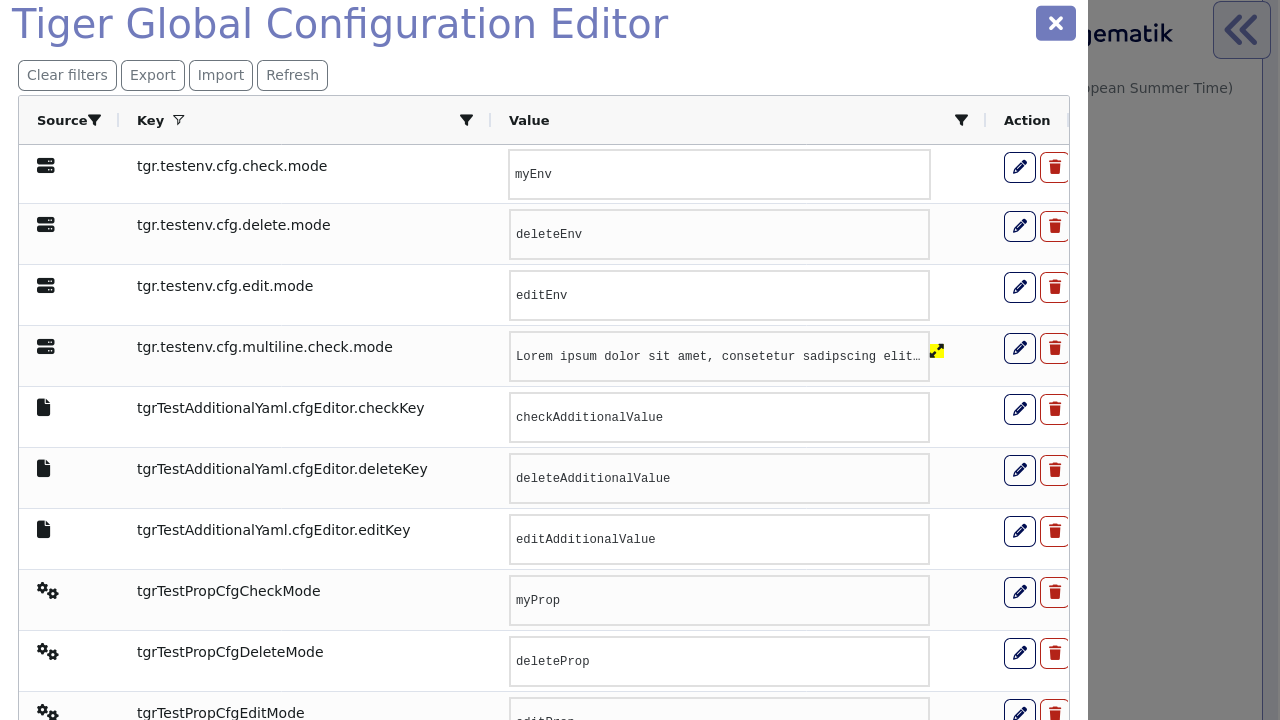Export the configuration
Screen dimensions: 1280x720
[153, 75]
